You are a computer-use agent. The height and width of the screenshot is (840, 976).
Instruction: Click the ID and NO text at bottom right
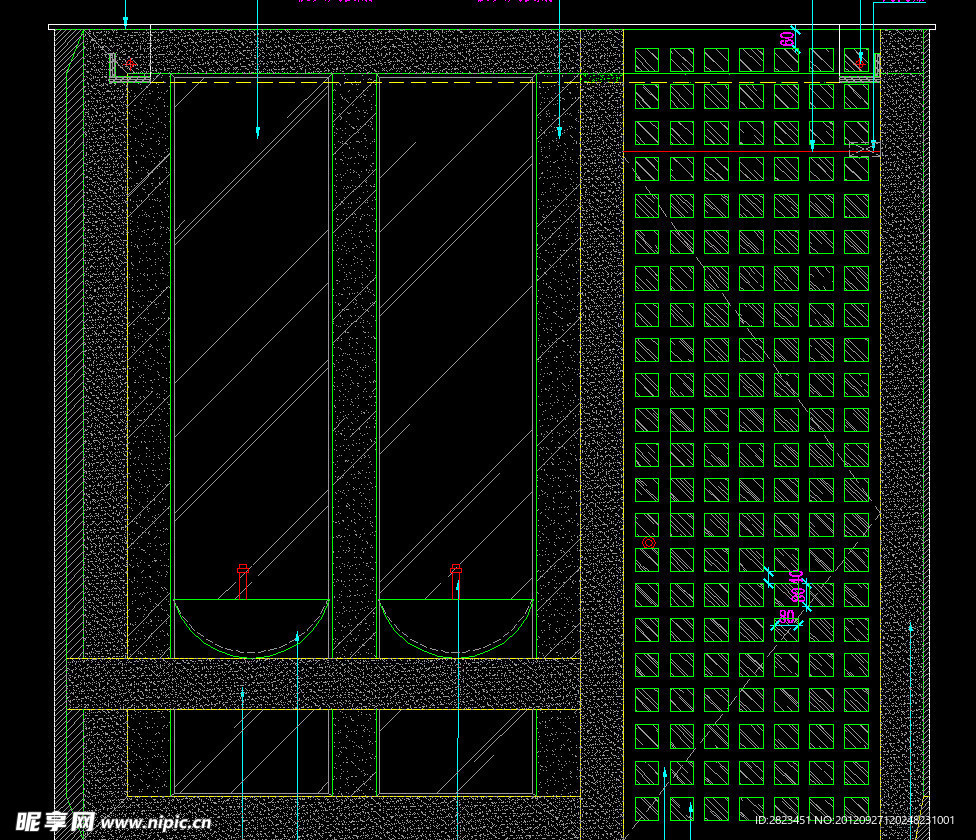854,821
